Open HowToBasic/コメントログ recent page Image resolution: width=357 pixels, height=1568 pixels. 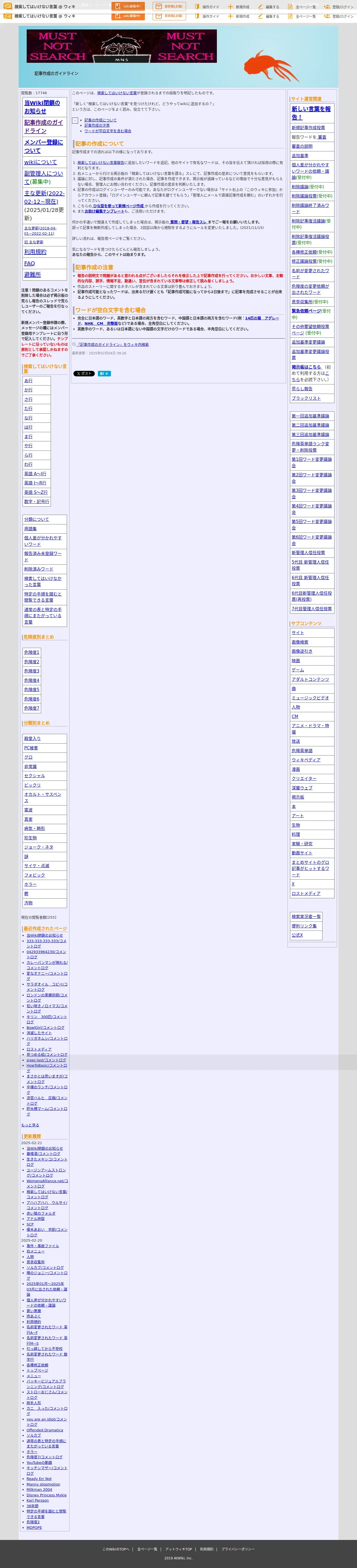(x=47, y=1068)
